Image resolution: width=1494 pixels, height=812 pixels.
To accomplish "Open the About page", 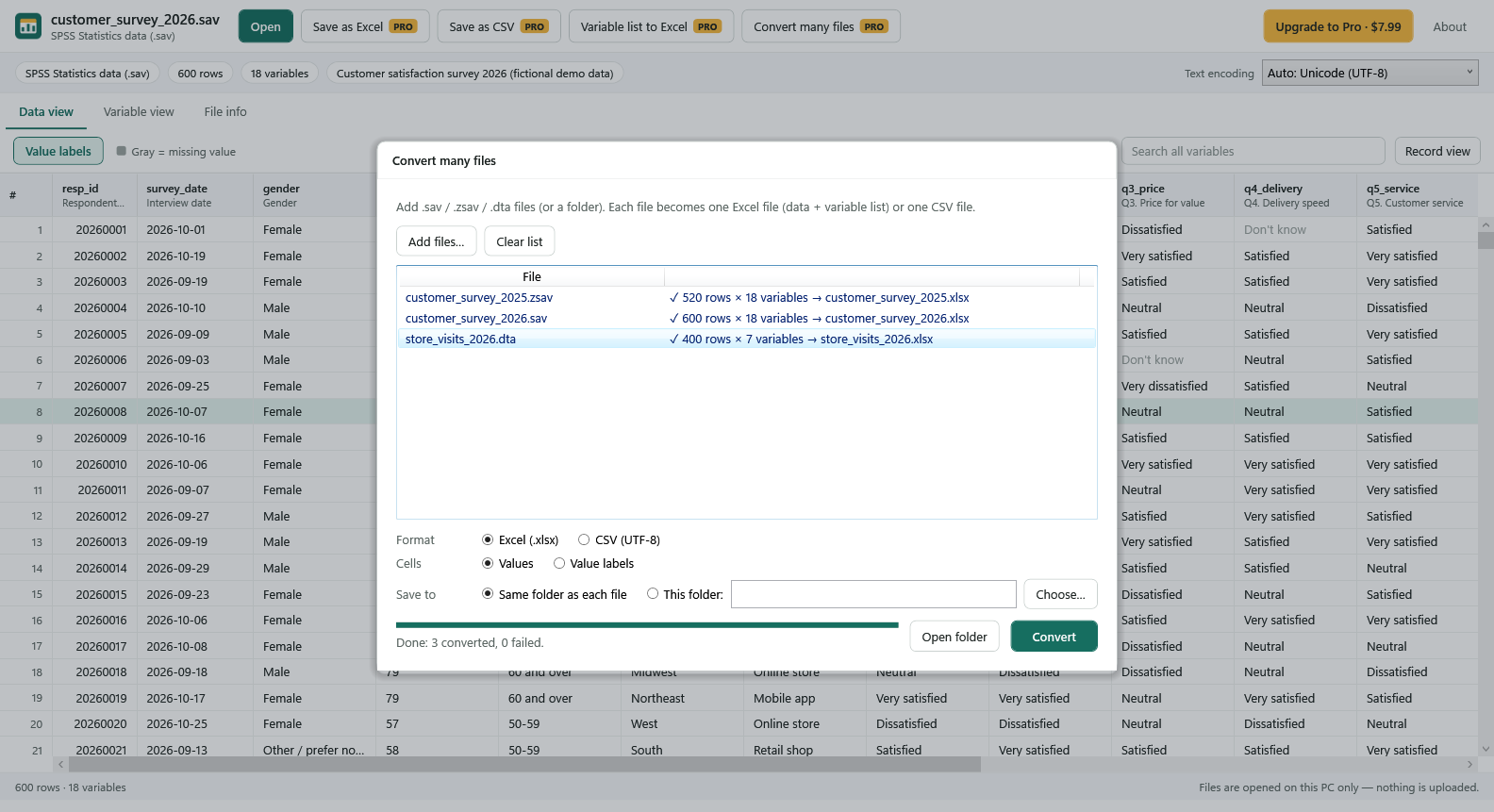I will click(1450, 26).
